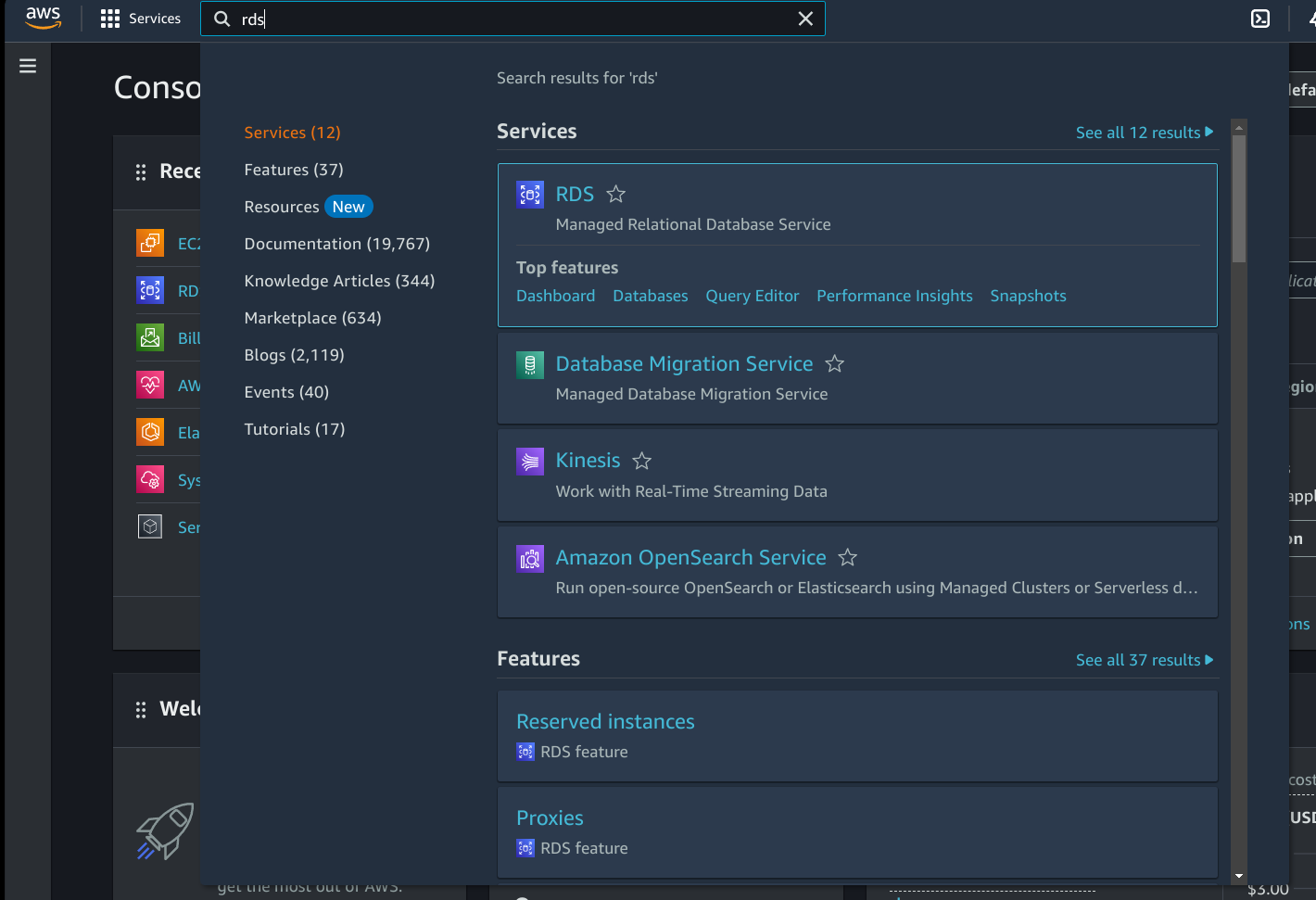This screenshot has height=900, width=1316.
Task: Open the RDS service link
Action: click(x=575, y=195)
